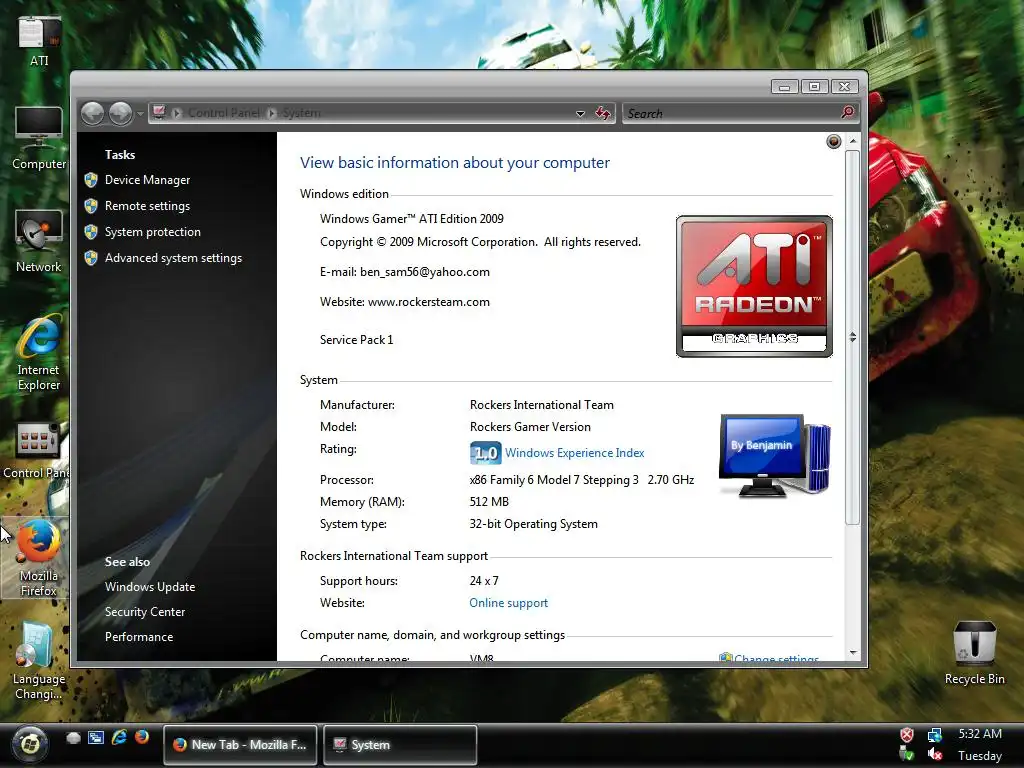The width and height of the screenshot is (1024, 768).
Task: Click the www.rockersteam.com website text
Action: click(x=428, y=302)
